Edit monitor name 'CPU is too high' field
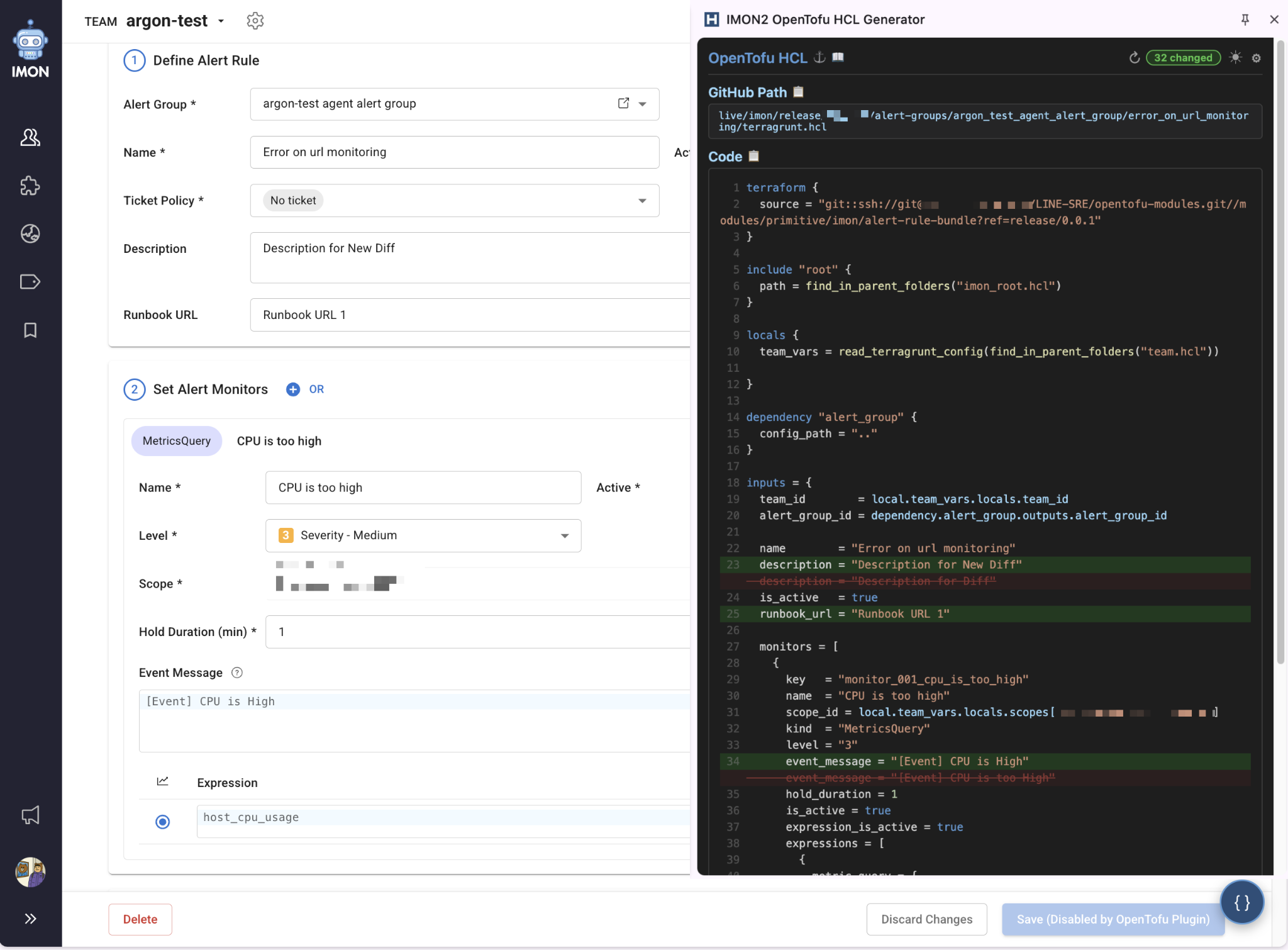Viewport: 1288px width, 950px height. 423,488
